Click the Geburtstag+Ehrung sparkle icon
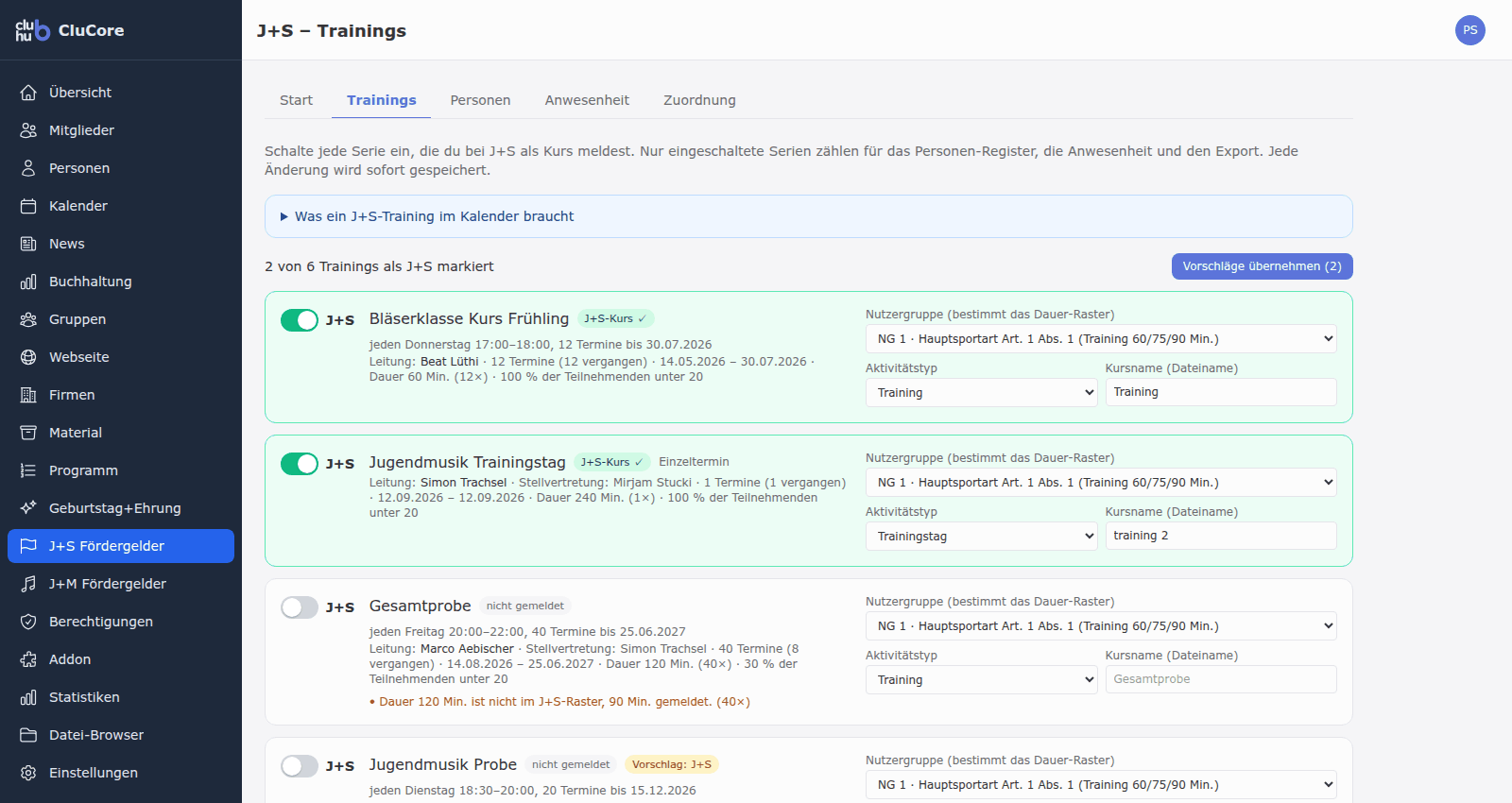This screenshot has height=803, width=1512. (x=28, y=508)
